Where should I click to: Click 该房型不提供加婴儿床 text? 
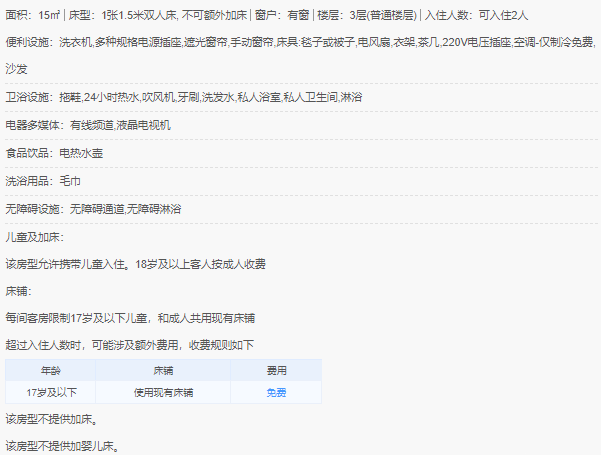click(x=62, y=446)
